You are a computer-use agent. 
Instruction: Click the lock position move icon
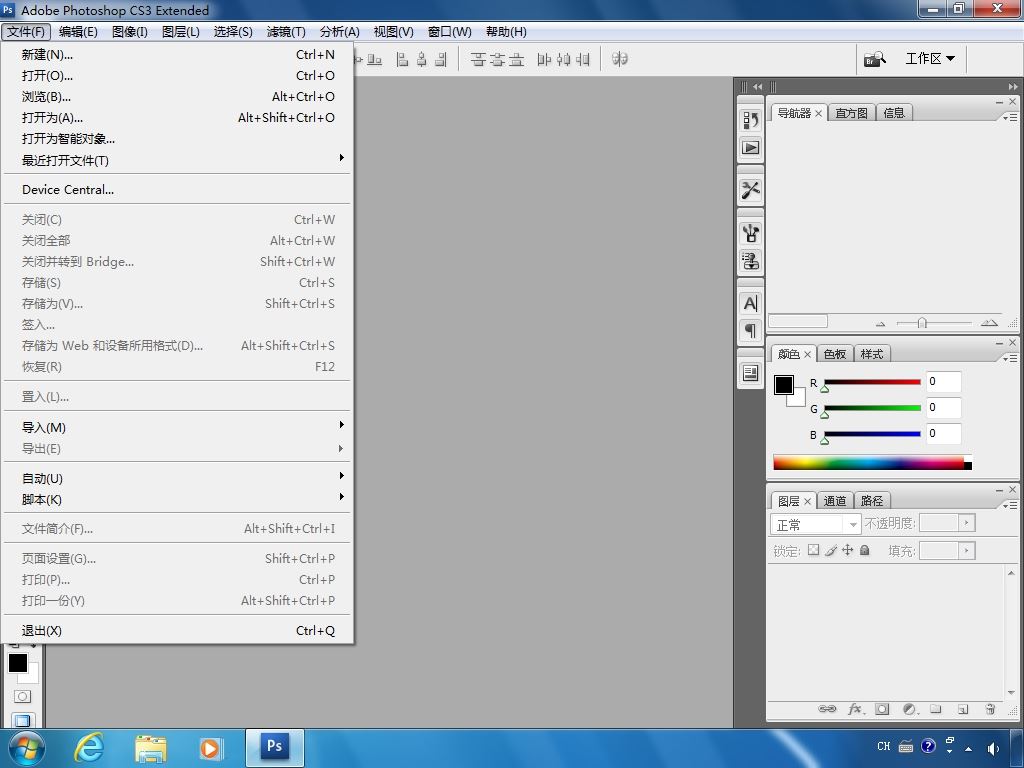848,550
